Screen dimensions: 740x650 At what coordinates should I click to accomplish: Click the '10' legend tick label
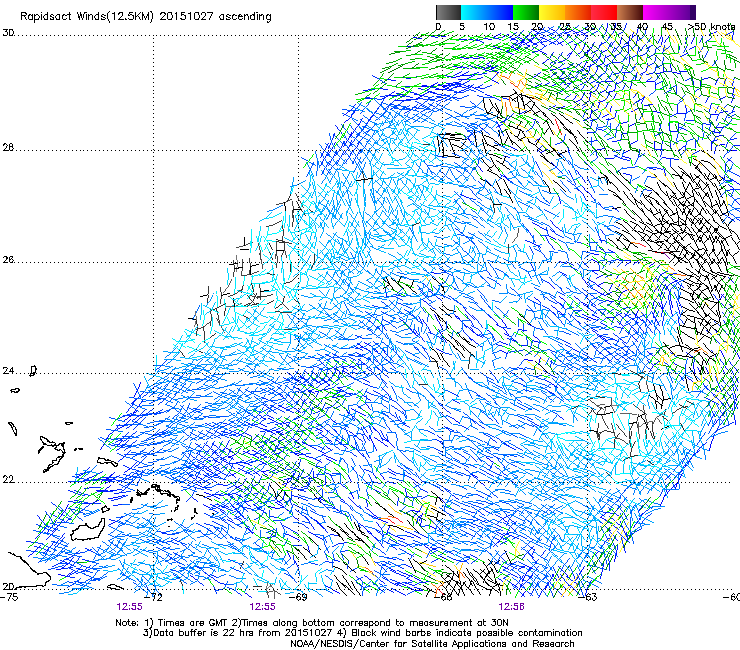(x=489, y=27)
